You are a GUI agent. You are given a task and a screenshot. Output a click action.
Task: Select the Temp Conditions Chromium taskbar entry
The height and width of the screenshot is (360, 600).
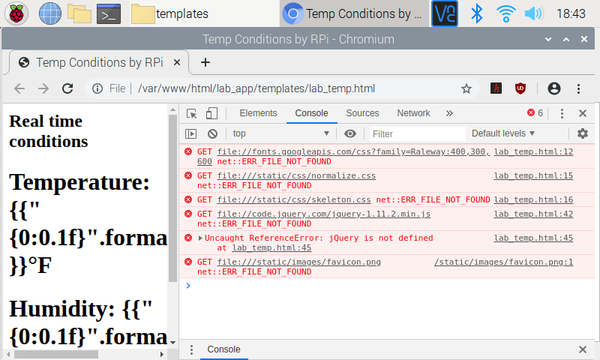(x=354, y=14)
